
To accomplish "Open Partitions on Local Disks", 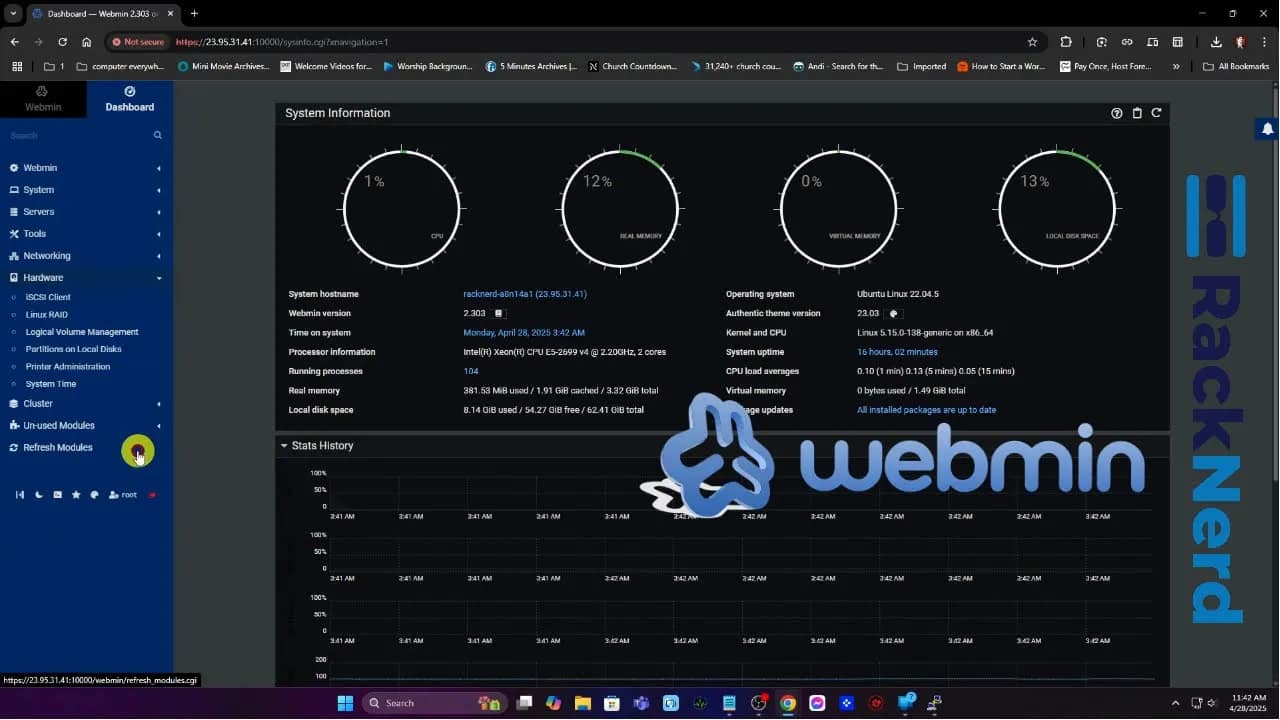I will click(x=73, y=349).
